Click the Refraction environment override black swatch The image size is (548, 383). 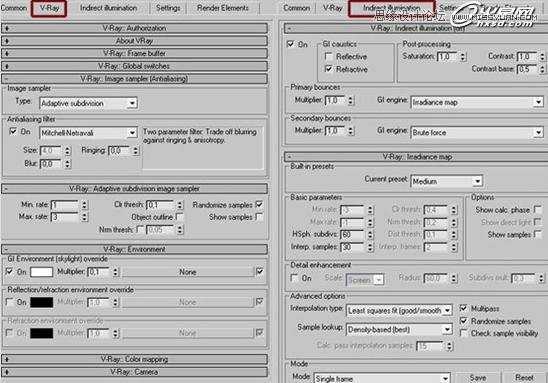42,333
